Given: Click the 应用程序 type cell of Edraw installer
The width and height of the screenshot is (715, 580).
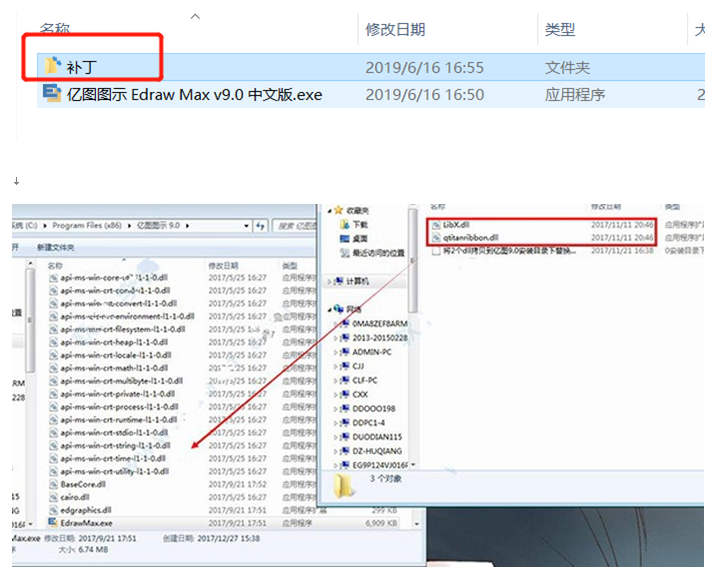Looking at the screenshot, I should point(575,94).
